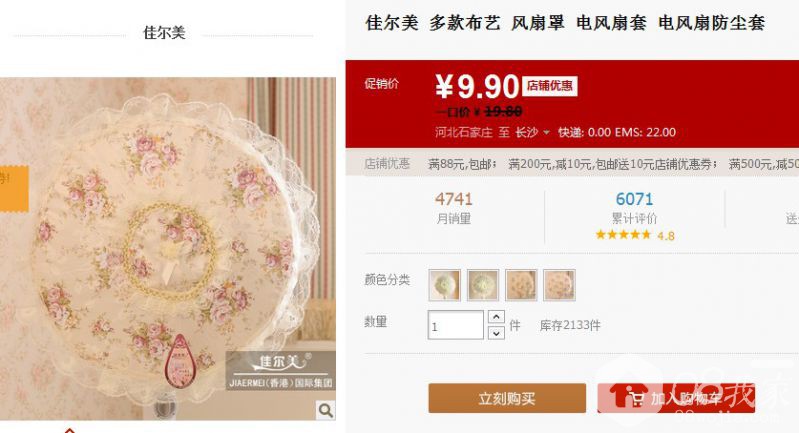799x433 pixels.
Task: Click the 满88元,包邮 store promotion text
Action: click(462, 164)
